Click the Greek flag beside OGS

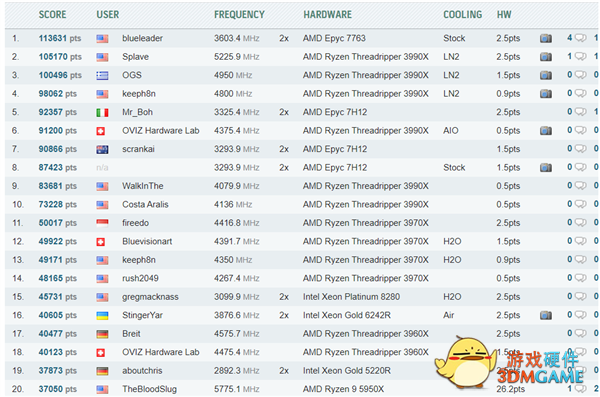[102, 75]
